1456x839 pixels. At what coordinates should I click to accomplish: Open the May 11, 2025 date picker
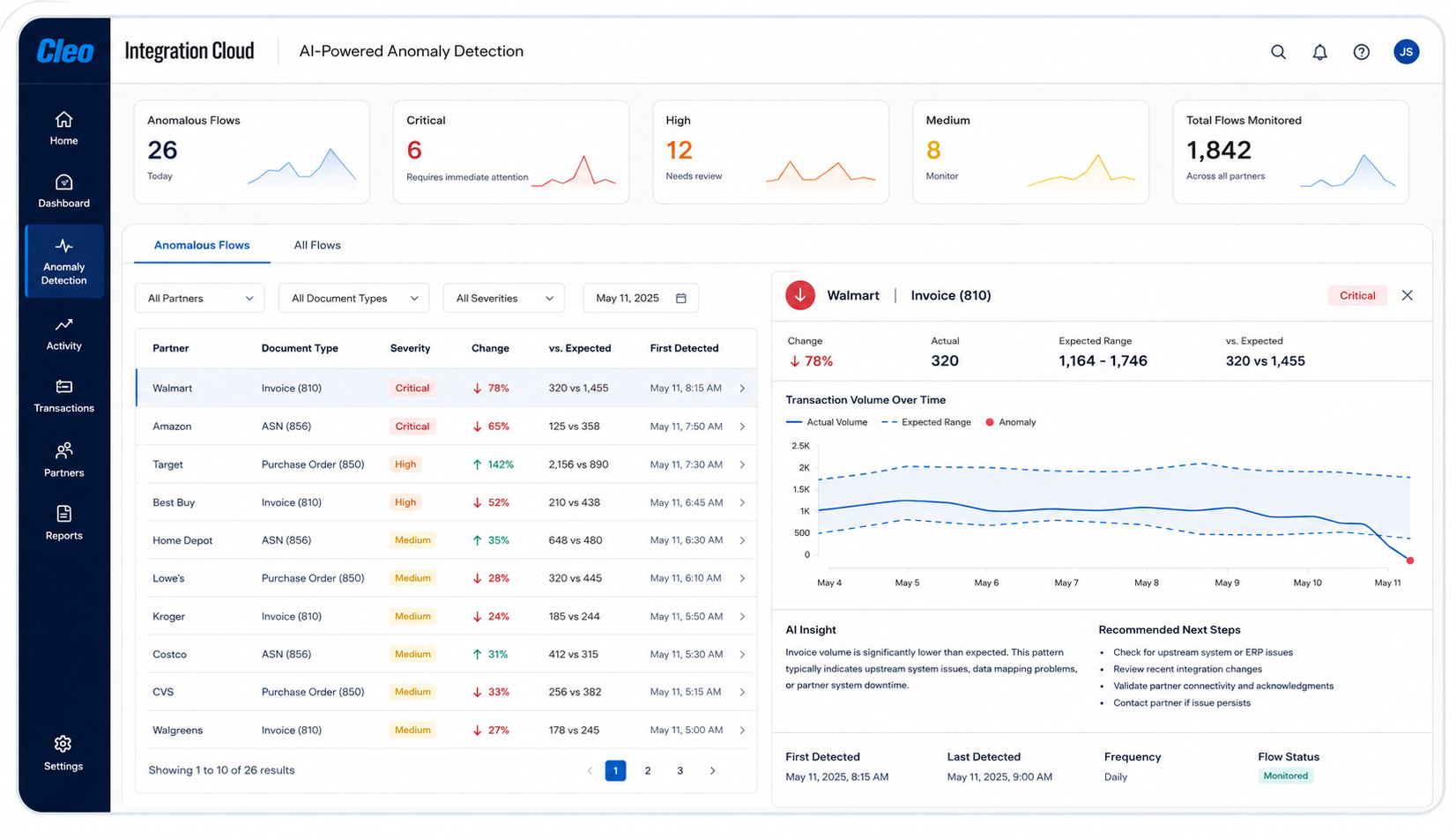coord(641,298)
